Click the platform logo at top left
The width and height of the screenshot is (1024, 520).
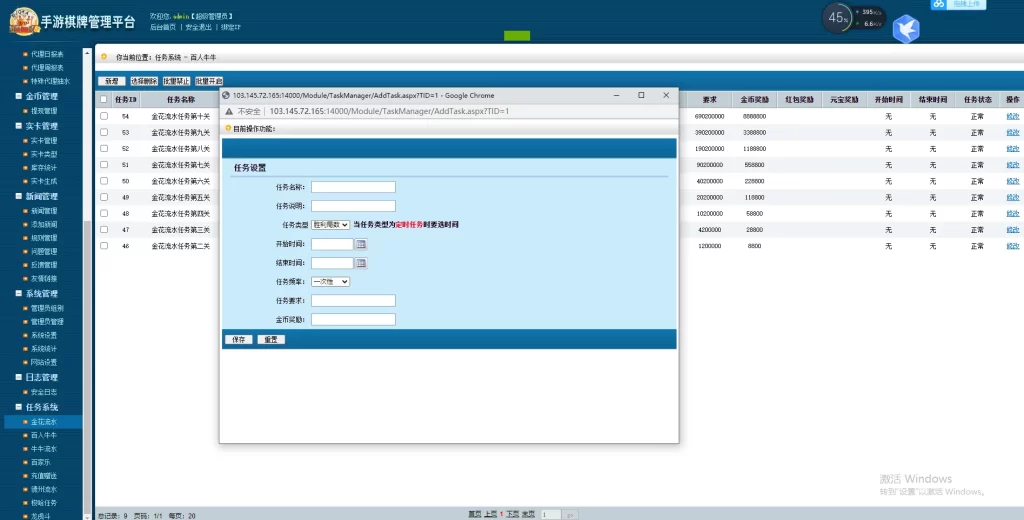point(19,19)
